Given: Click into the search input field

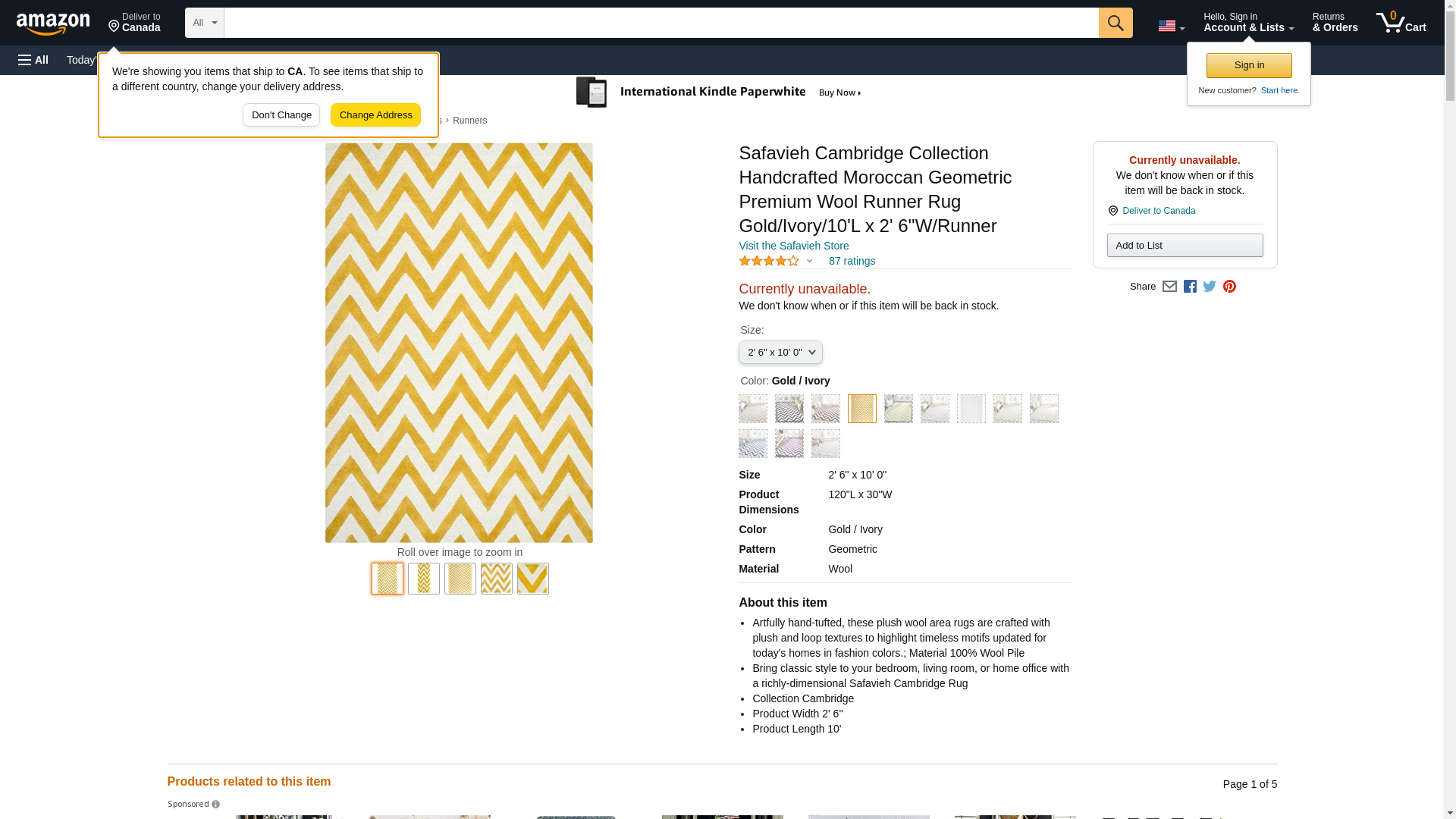Looking at the screenshot, I should coord(660,23).
